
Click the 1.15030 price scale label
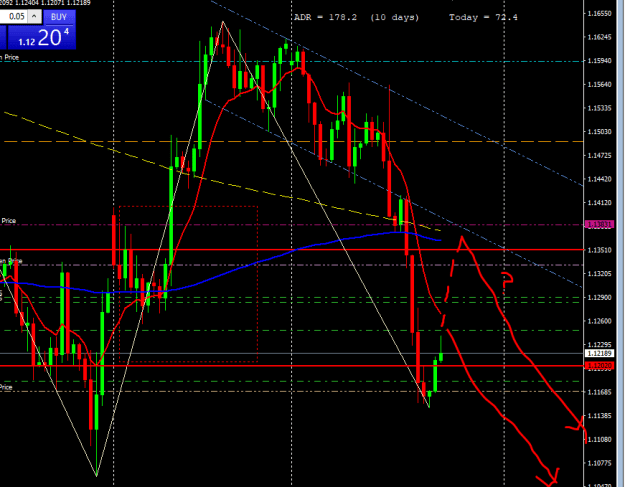point(599,132)
